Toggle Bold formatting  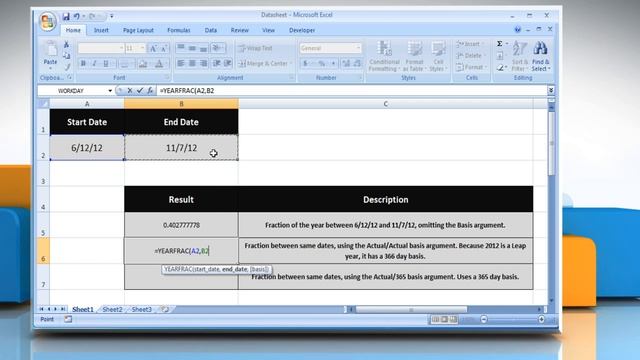point(83,64)
